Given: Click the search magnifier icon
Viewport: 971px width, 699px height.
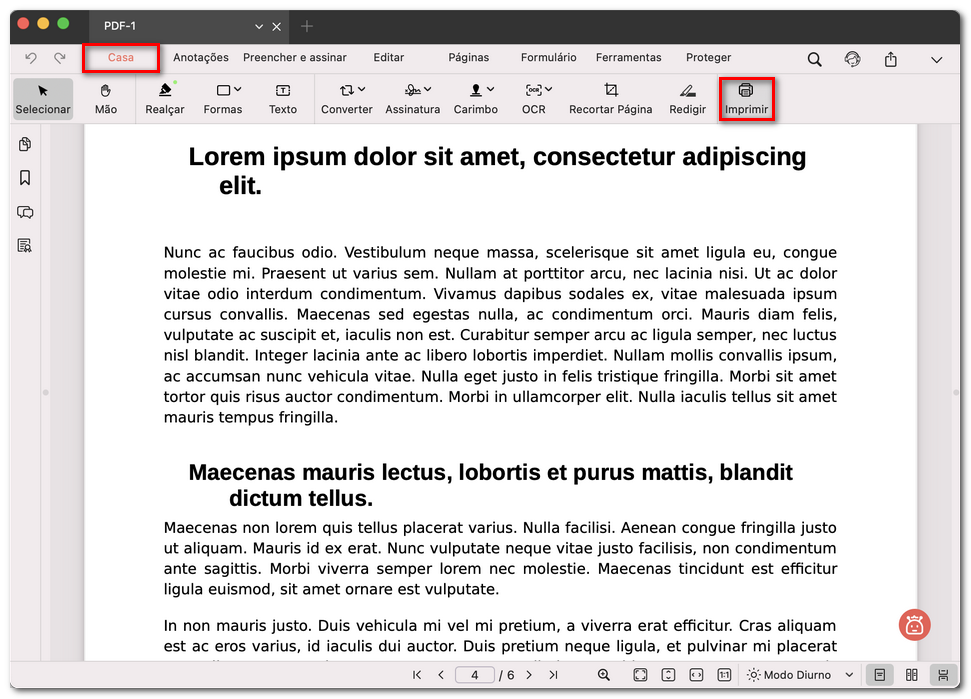Looking at the screenshot, I should point(814,59).
